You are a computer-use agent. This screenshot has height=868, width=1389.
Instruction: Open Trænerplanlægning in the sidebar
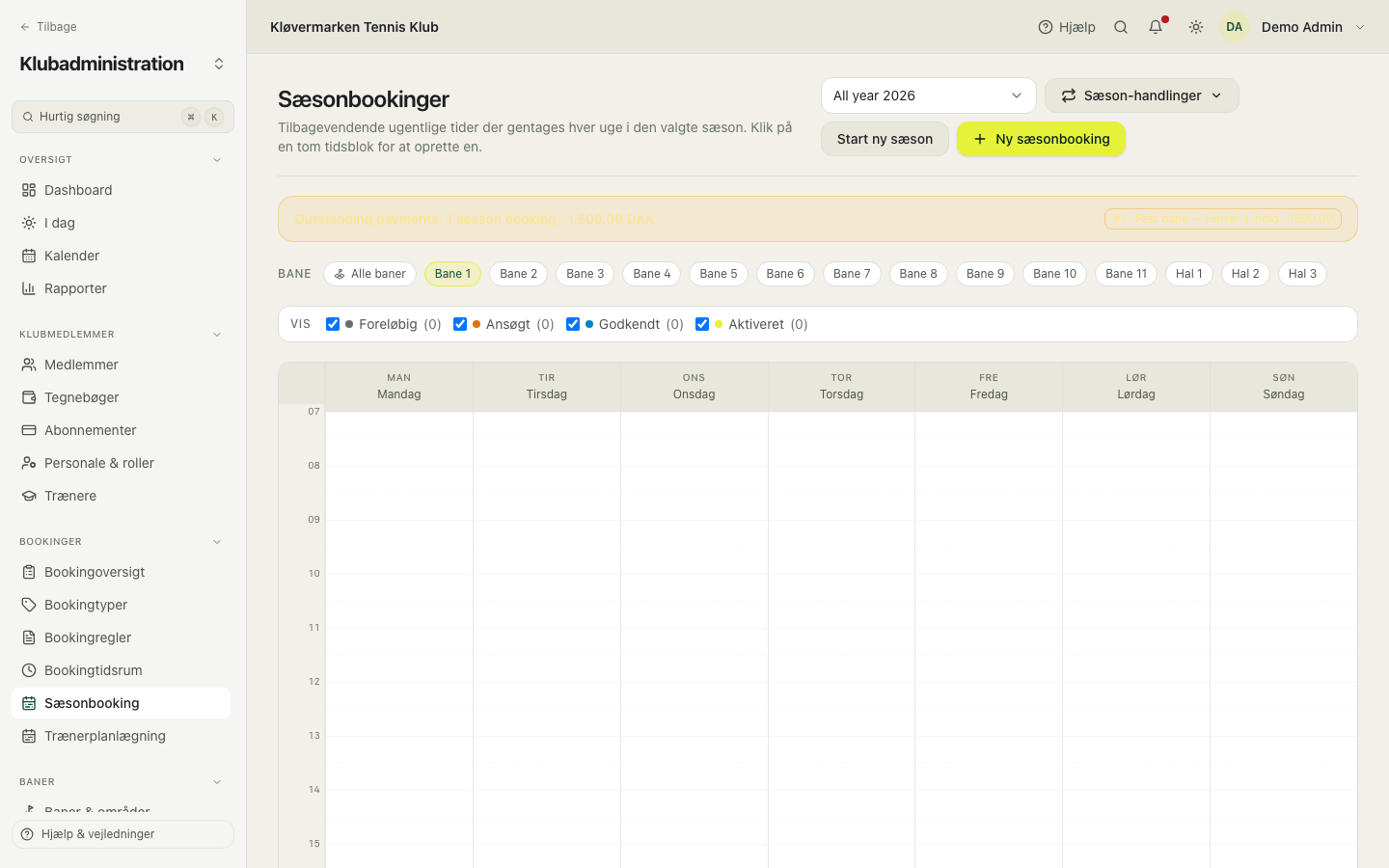(121, 736)
